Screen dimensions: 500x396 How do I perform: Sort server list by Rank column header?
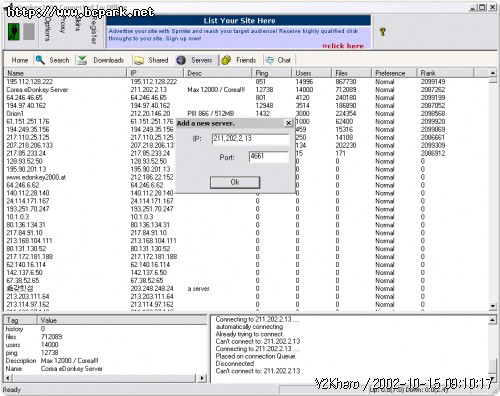point(445,73)
